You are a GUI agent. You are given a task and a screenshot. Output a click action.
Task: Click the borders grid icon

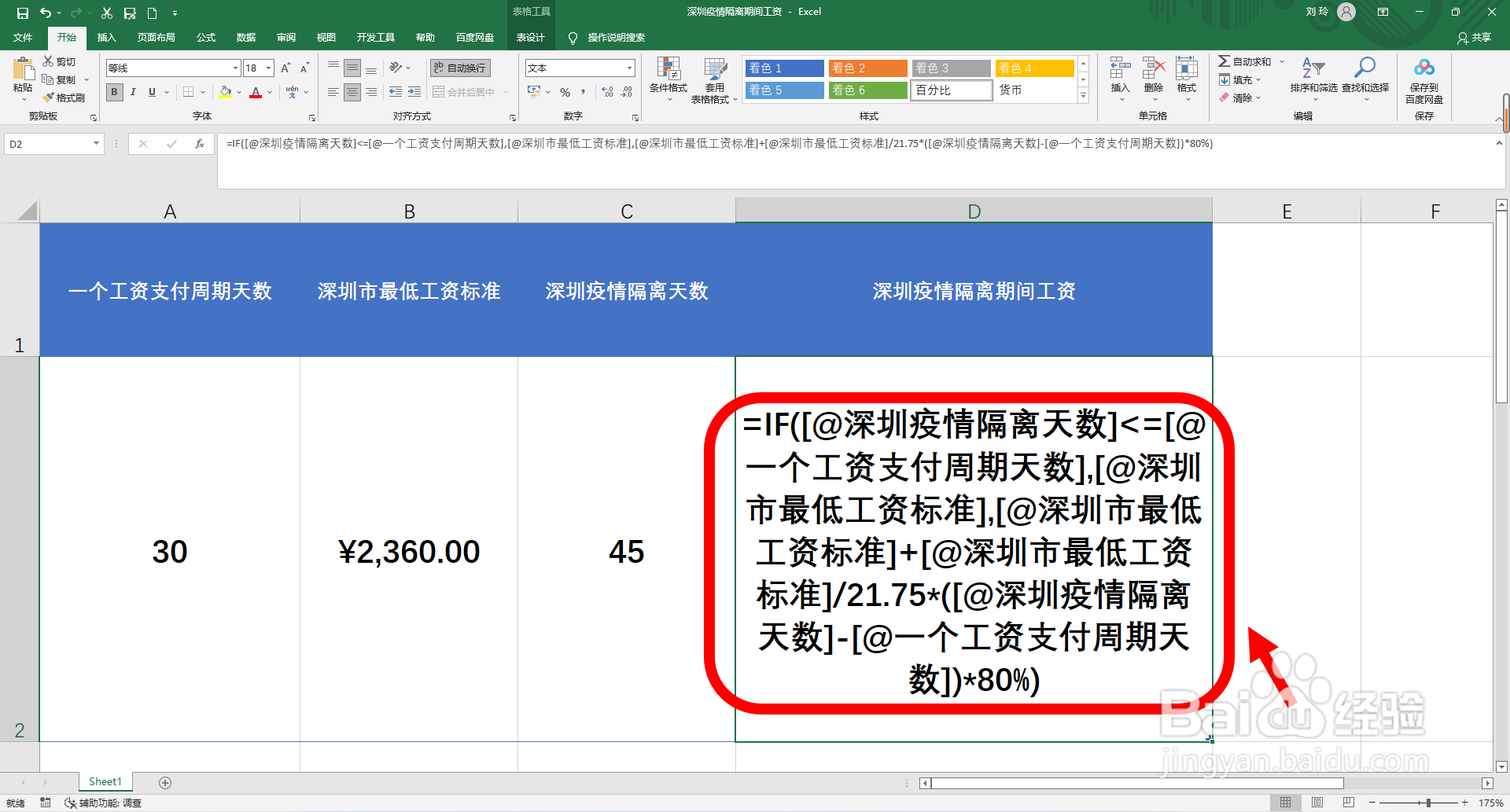(x=188, y=92)
